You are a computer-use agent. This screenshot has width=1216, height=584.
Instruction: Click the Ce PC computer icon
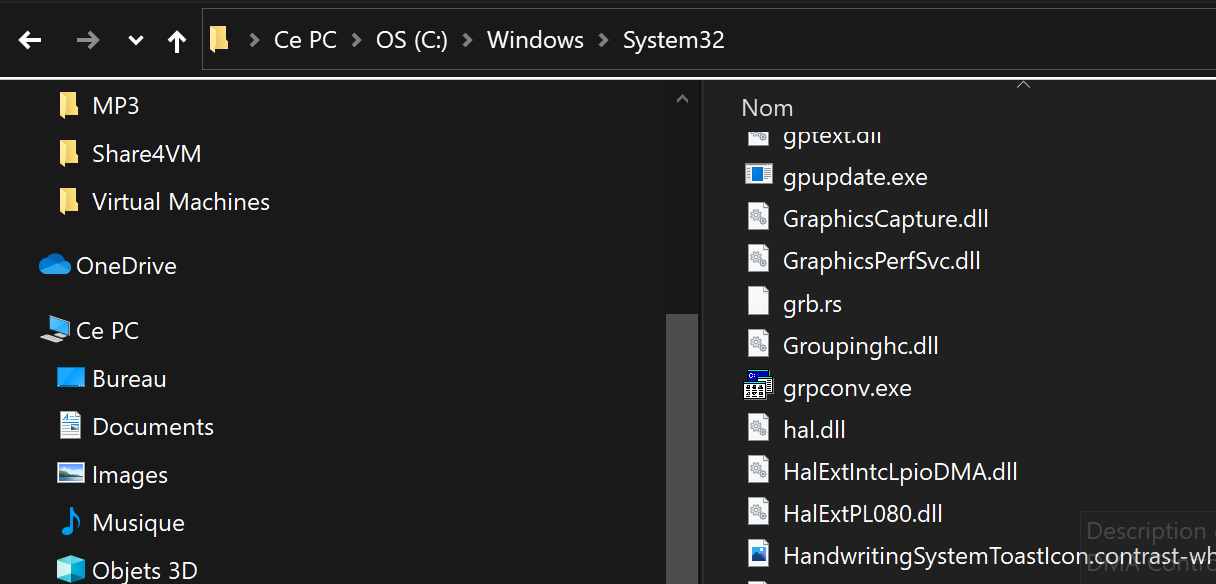click(x=55, y=329)
